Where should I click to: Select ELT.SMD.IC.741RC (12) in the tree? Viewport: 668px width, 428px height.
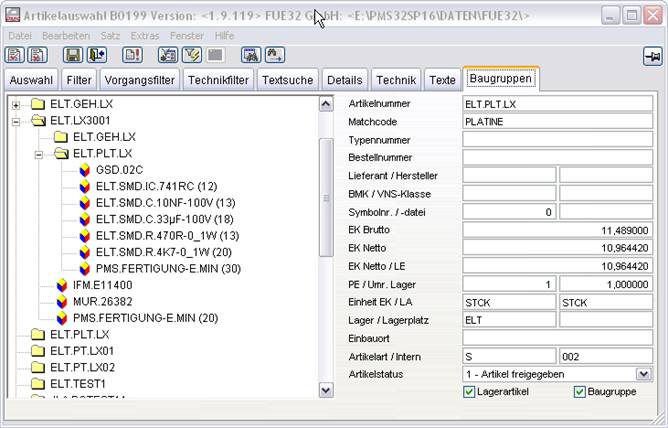coord(156,186)
